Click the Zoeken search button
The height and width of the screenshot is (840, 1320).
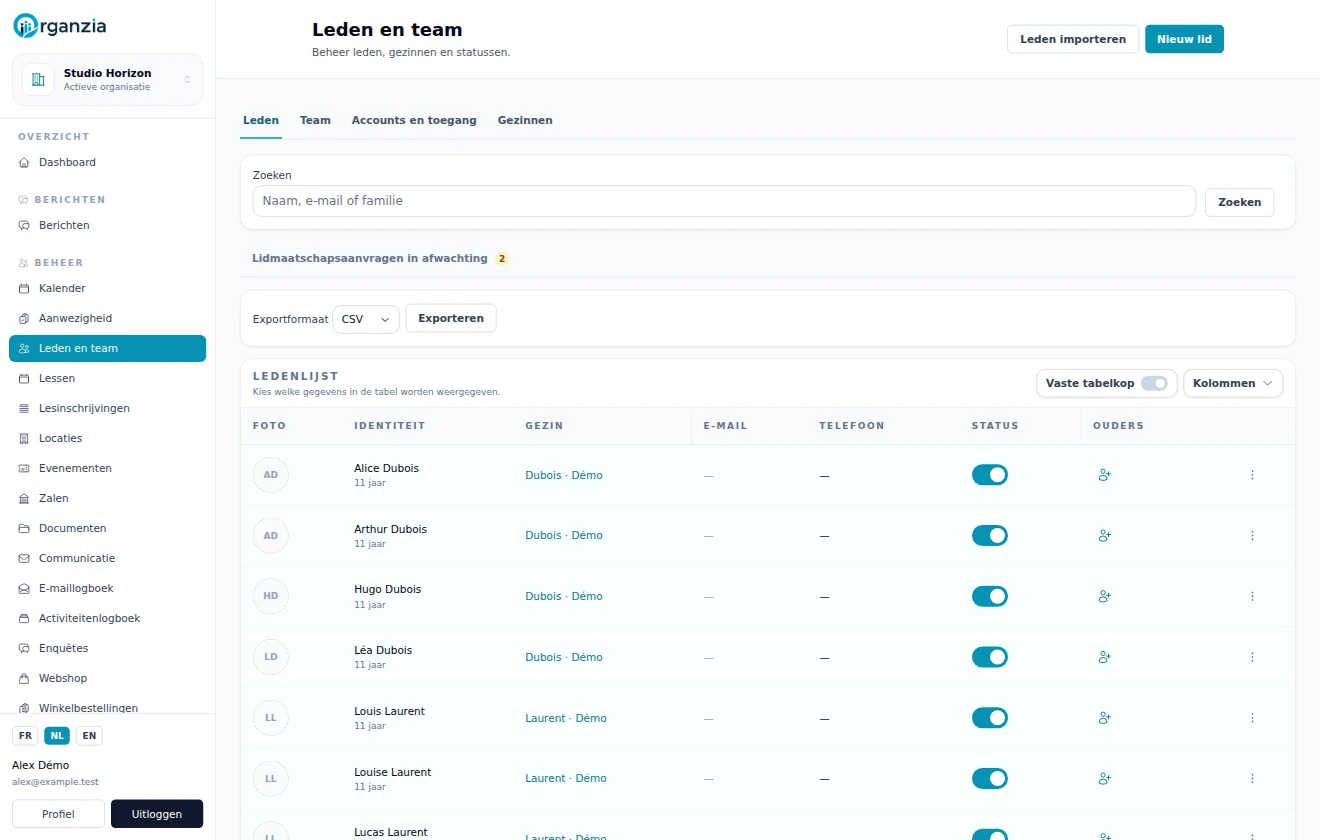point(1240,202)
